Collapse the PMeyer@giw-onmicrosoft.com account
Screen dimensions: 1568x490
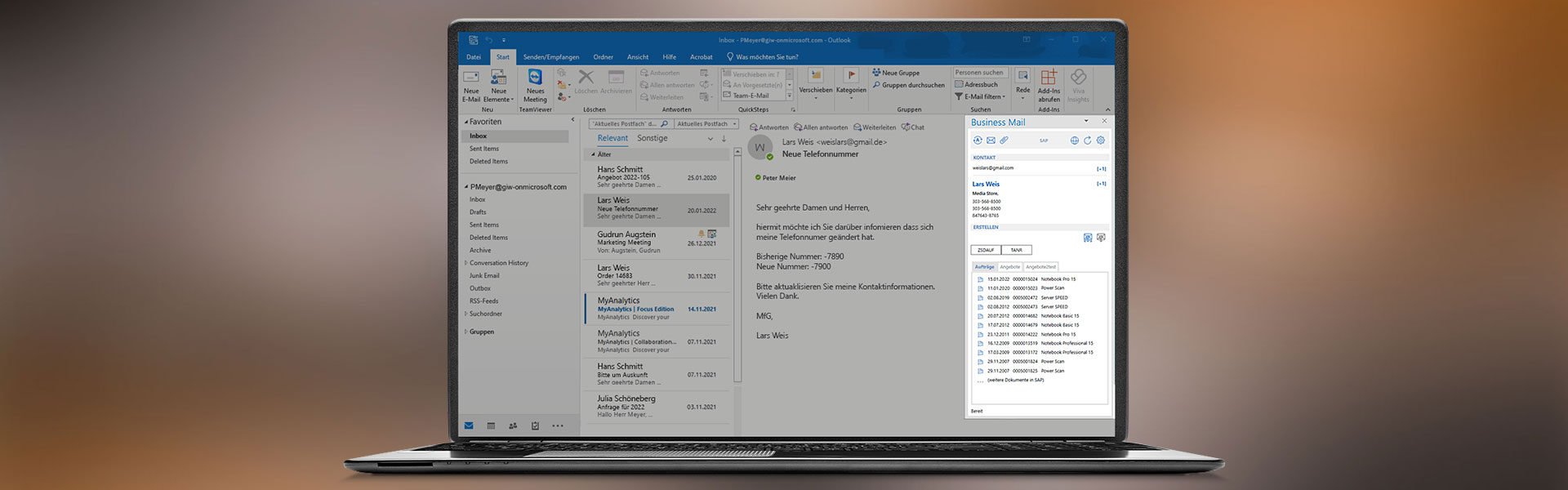tap(466, 187)
